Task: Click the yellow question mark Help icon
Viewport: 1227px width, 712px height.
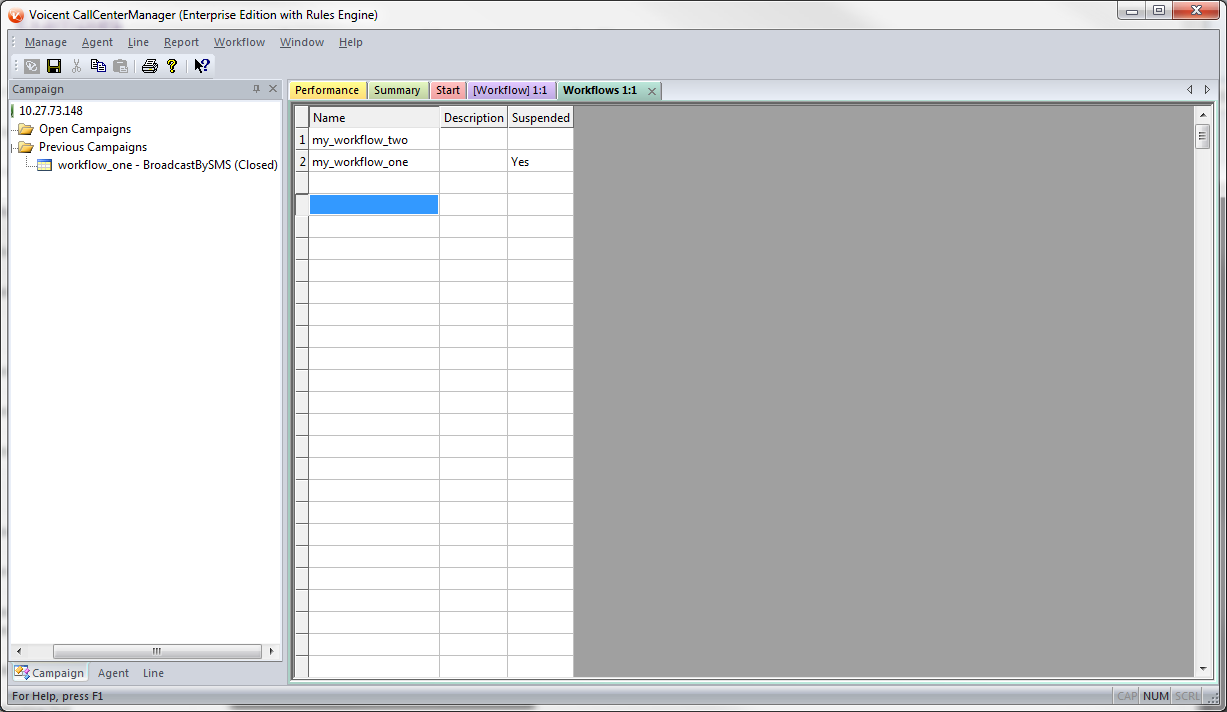Action: point(172,66)
